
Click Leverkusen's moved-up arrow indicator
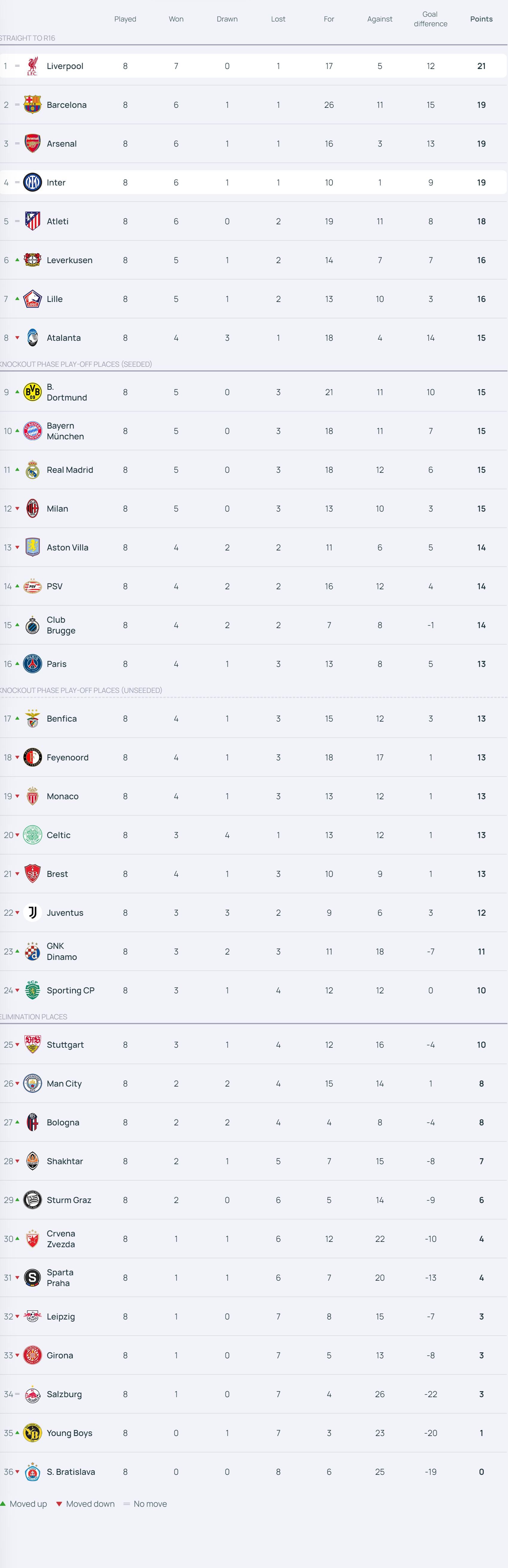tap(17, 260)
